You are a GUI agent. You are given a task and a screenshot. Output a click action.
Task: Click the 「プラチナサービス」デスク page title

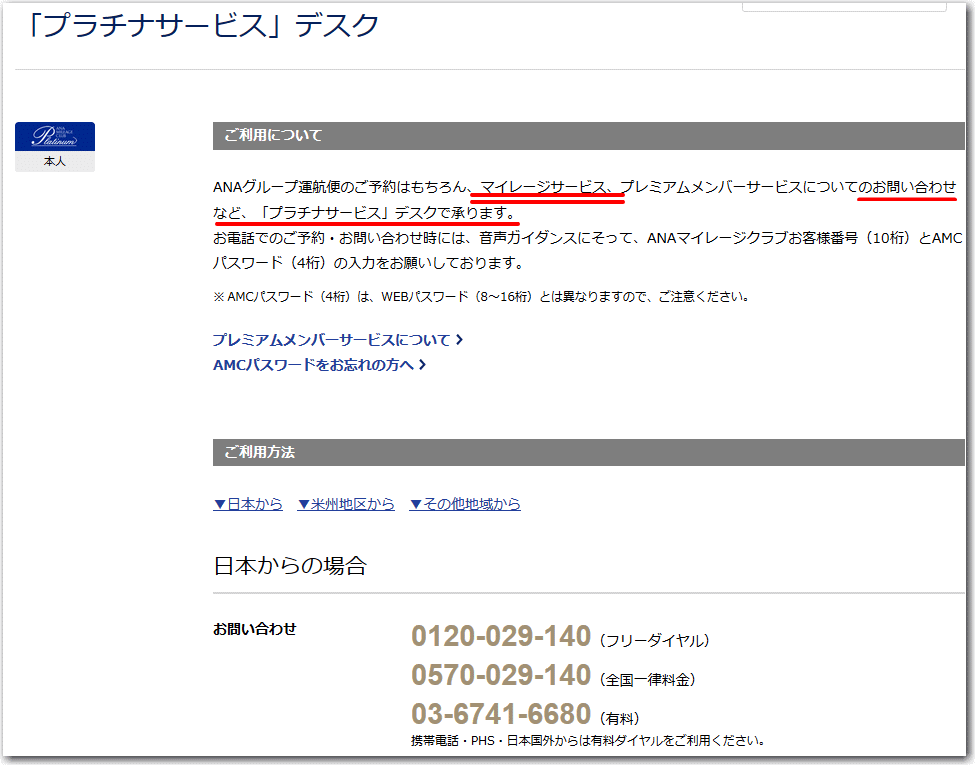[x=203, y=26]
